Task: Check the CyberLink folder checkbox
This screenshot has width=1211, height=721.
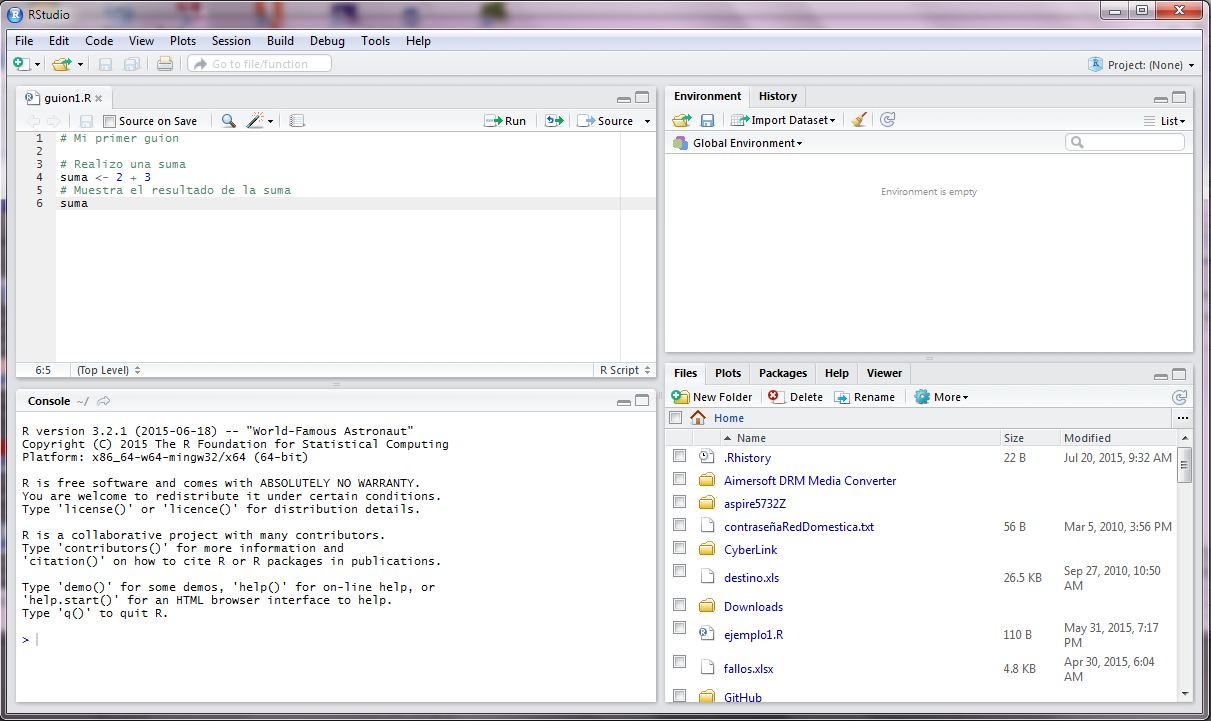Action: coord(679,548)
